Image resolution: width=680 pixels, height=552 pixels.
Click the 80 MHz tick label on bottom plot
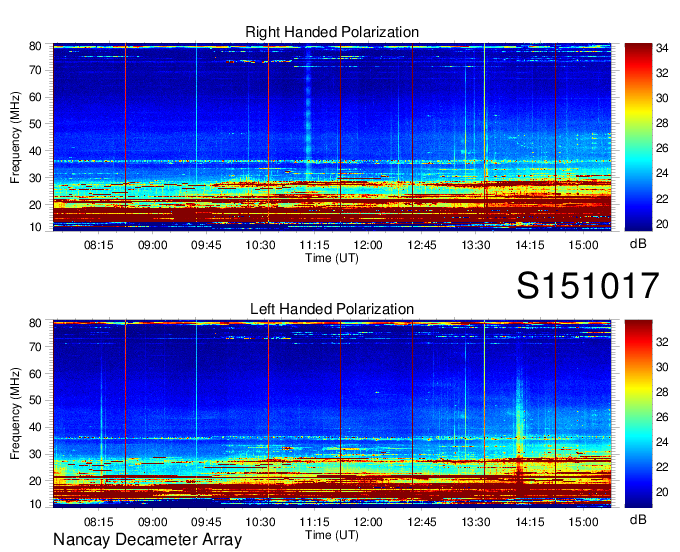tap(35, 323)
